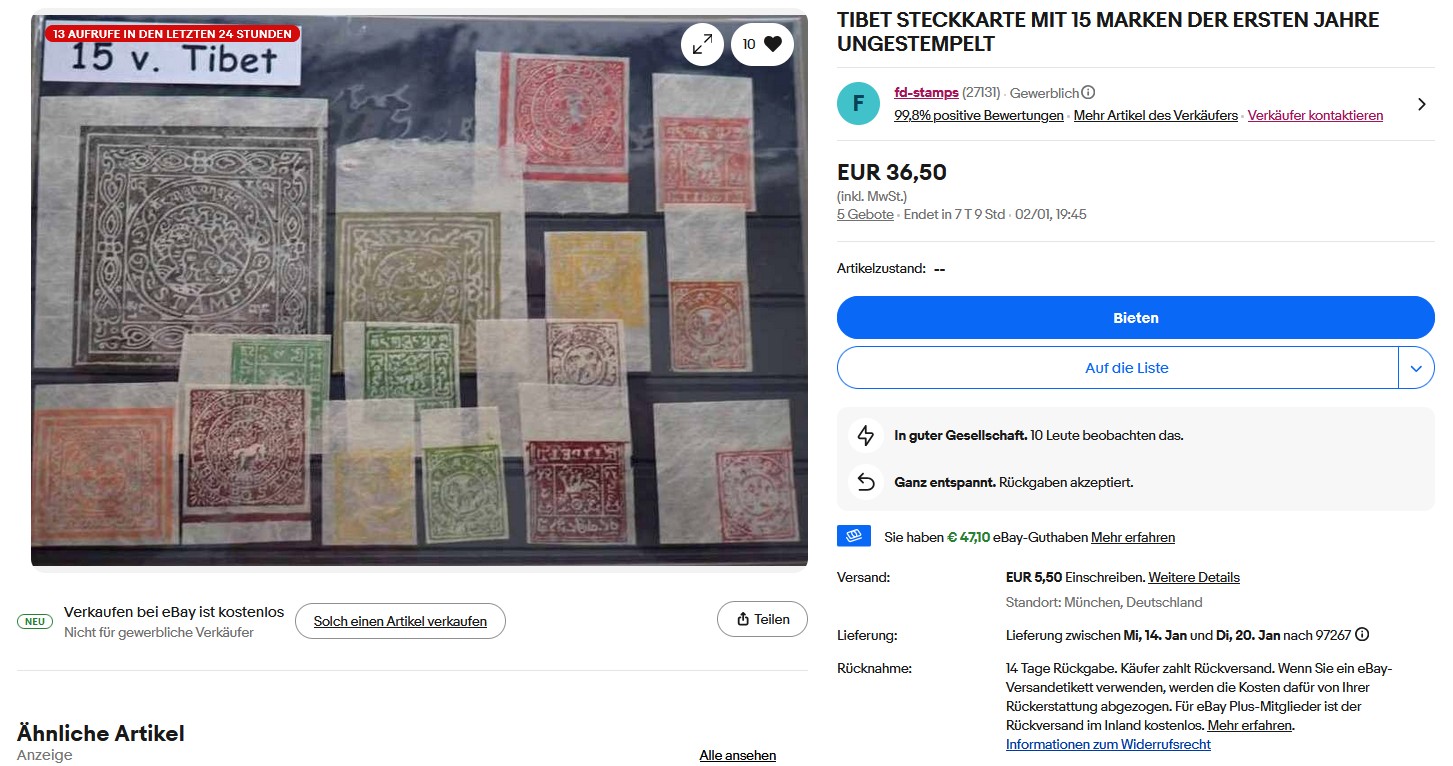Viewport: 1453px width, 766px height.
Task: Click the delivery info icon near postal code
Action: (1362, 635)
